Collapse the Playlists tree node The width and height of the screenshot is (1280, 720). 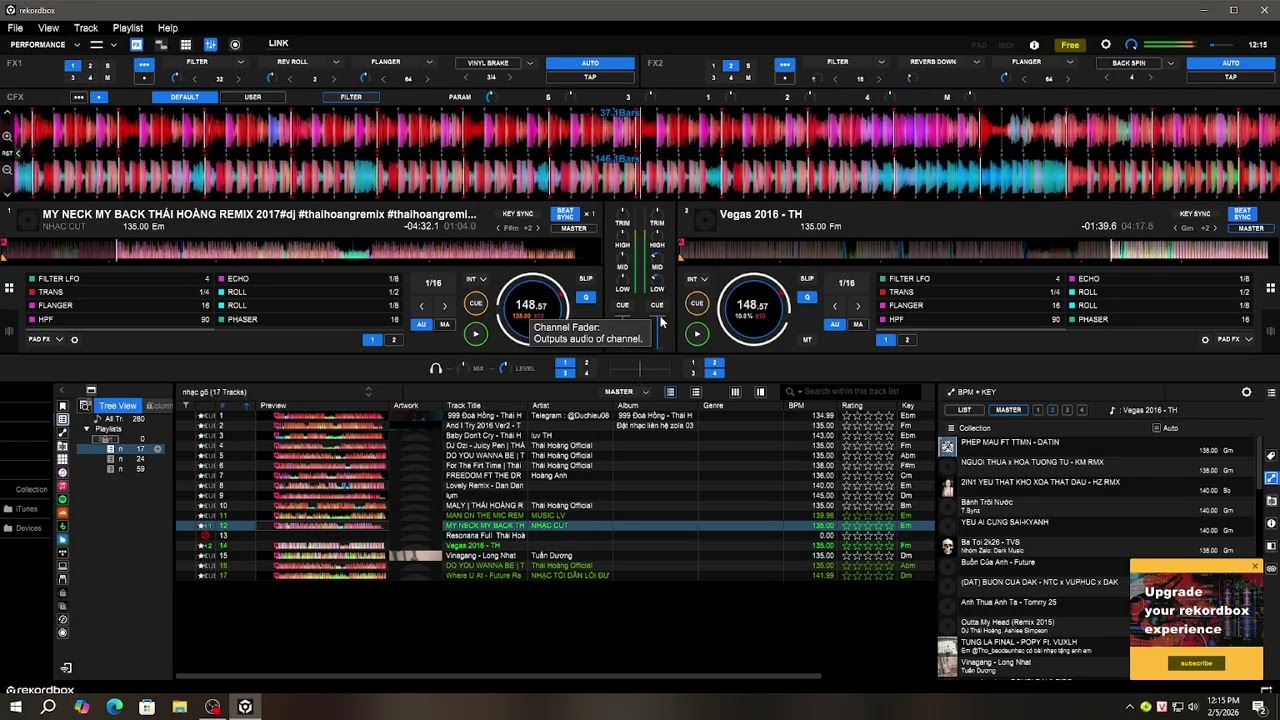tap(86, 429)
